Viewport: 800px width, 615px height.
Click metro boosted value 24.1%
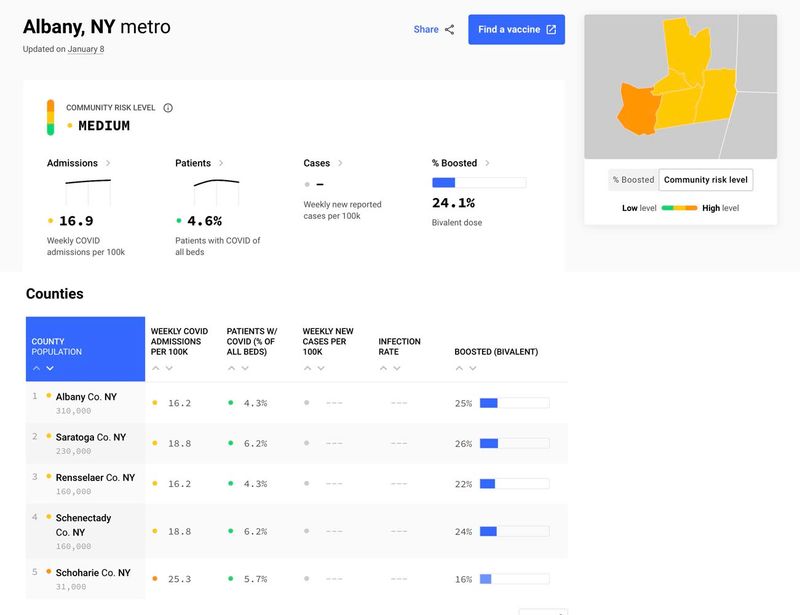pyautogui.click(x=453, y=203)
